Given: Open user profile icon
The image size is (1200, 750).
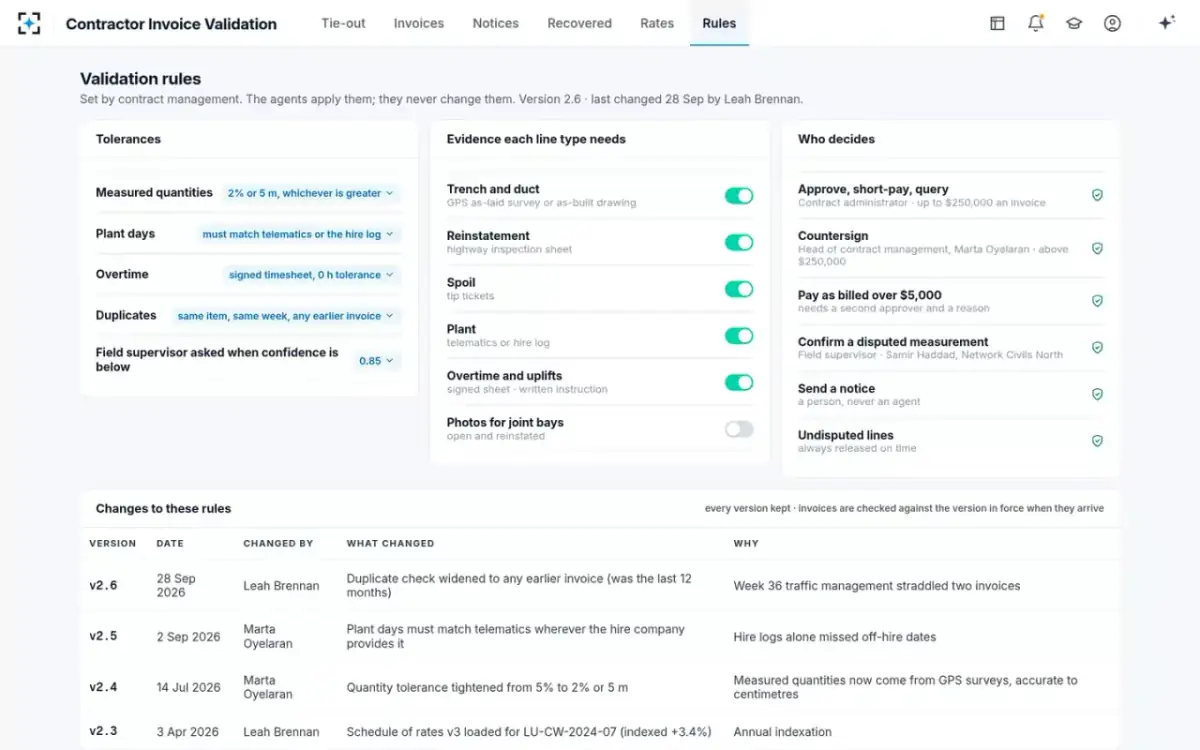Looking at the screenshot, I should pyautogui.click(x=1112, y=23).
